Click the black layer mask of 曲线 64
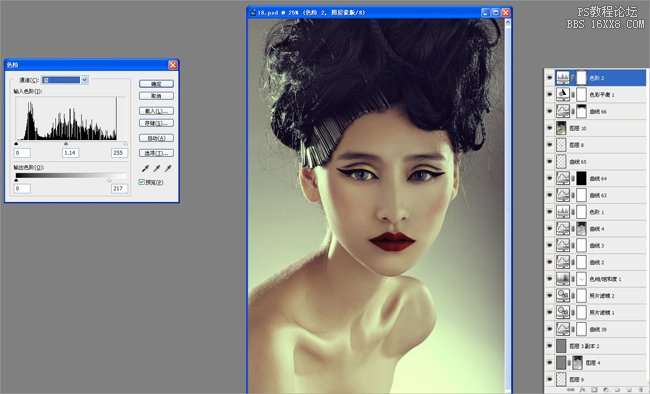Viewport: 650px width, 394px height. pos(582,178)
